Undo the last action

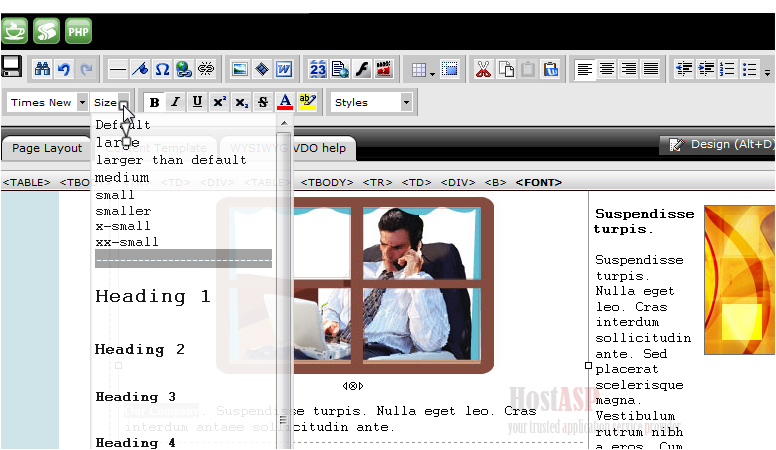[64, 69]
